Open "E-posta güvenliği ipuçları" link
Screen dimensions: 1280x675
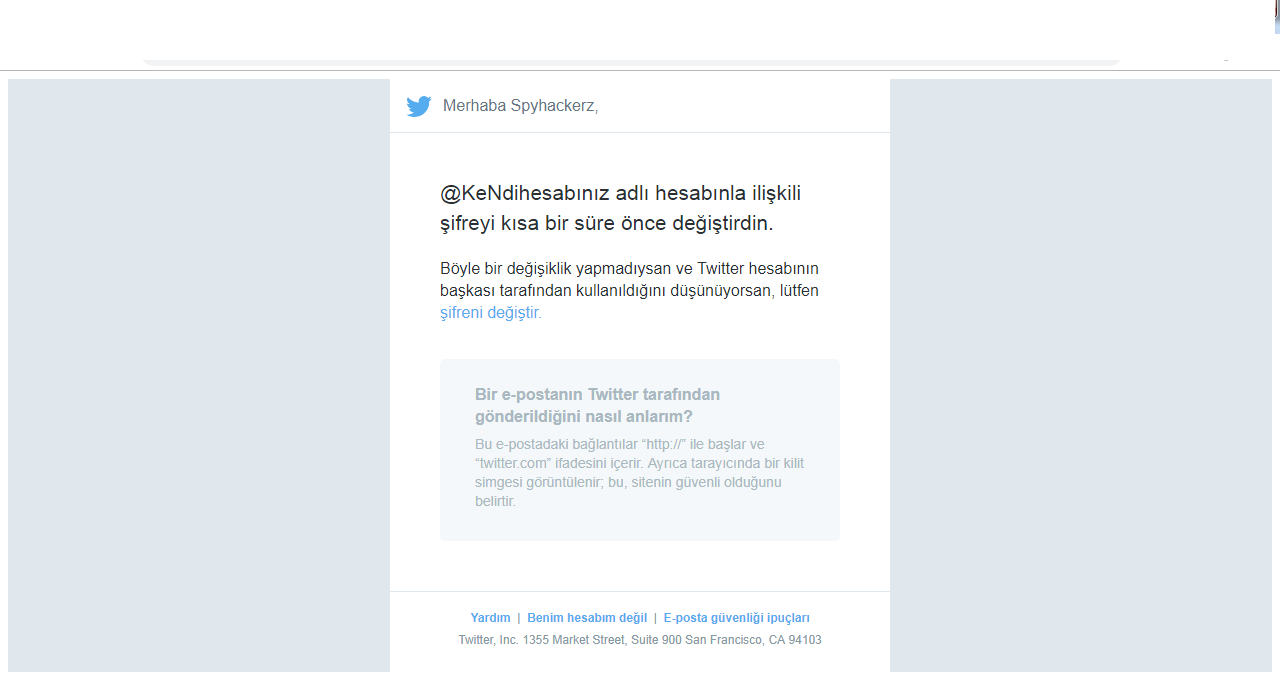[x=736, y=618]
